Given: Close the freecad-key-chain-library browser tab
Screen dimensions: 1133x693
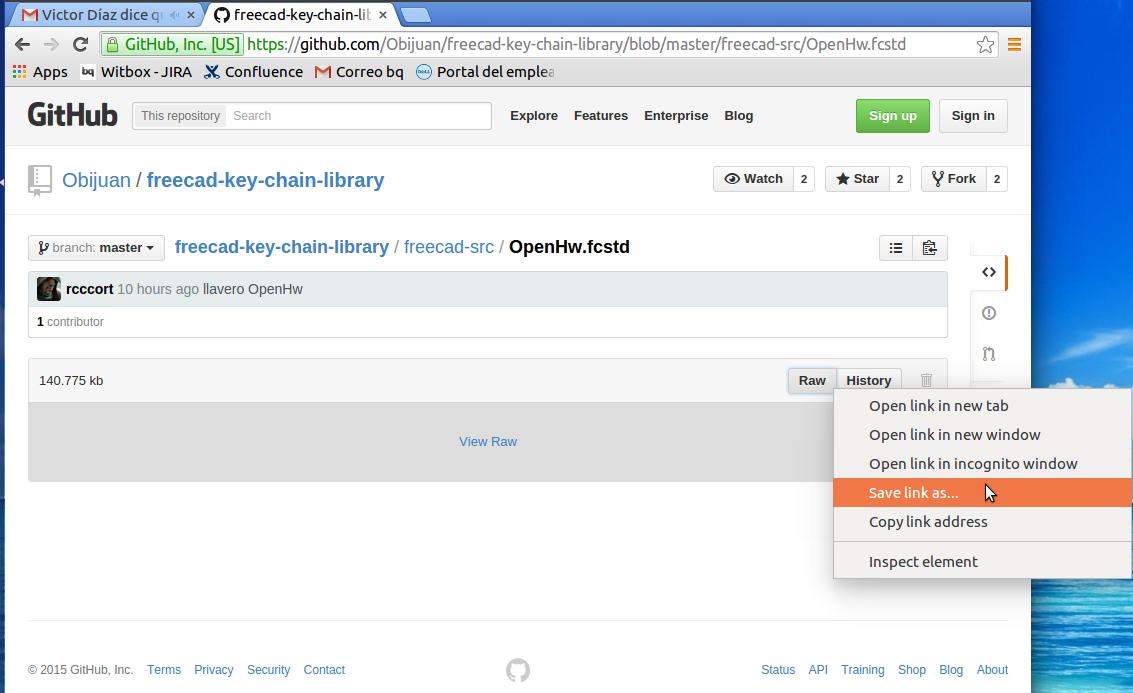Looking at the screenshot, I should [x=383, y=14].
